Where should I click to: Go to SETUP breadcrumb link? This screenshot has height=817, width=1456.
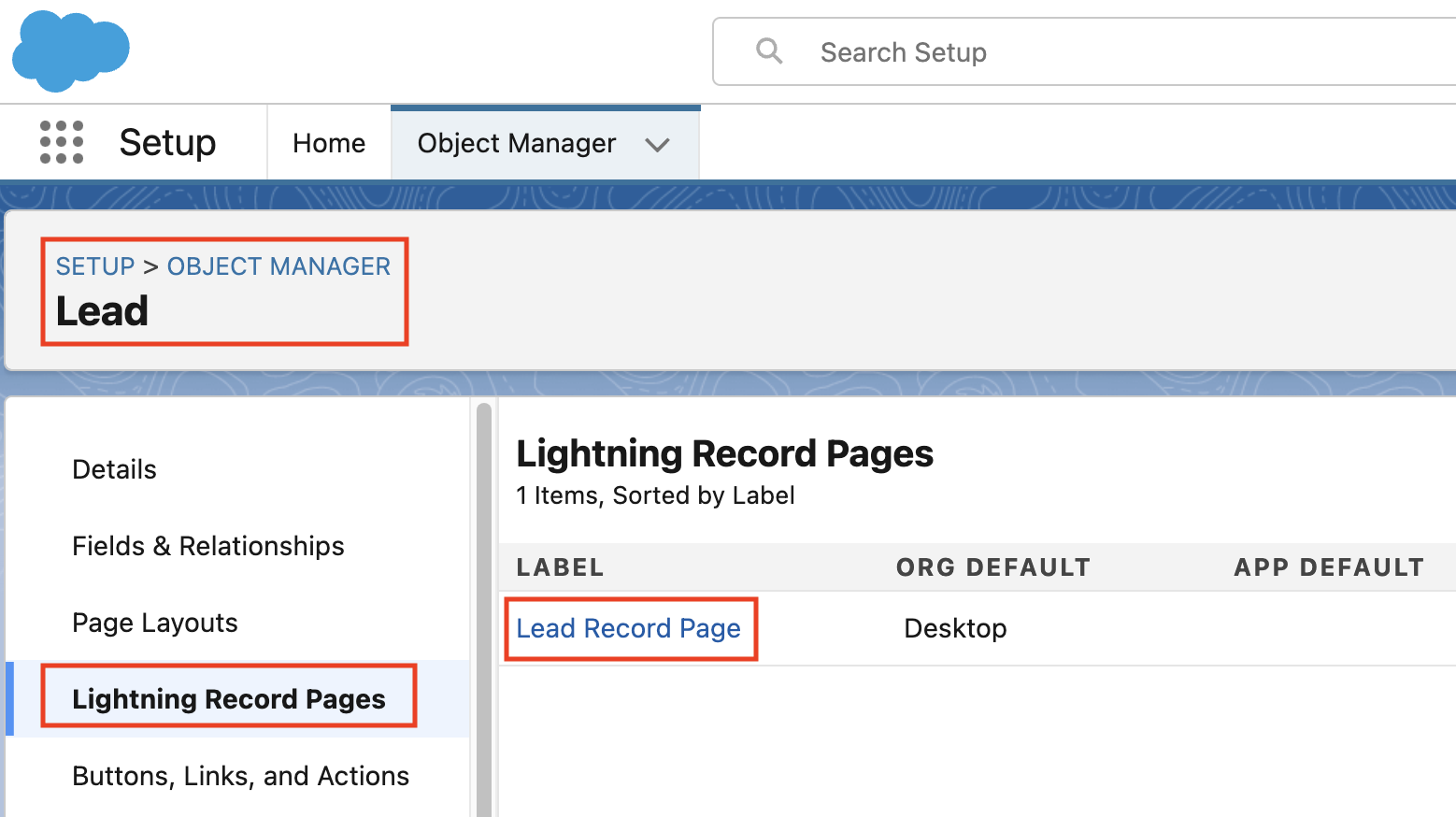[x=95, y=266]
